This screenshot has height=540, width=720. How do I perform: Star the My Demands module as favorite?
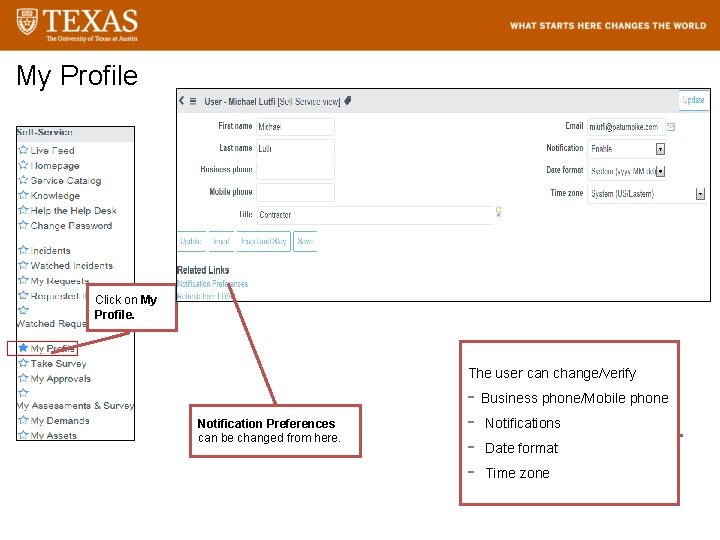23,420
